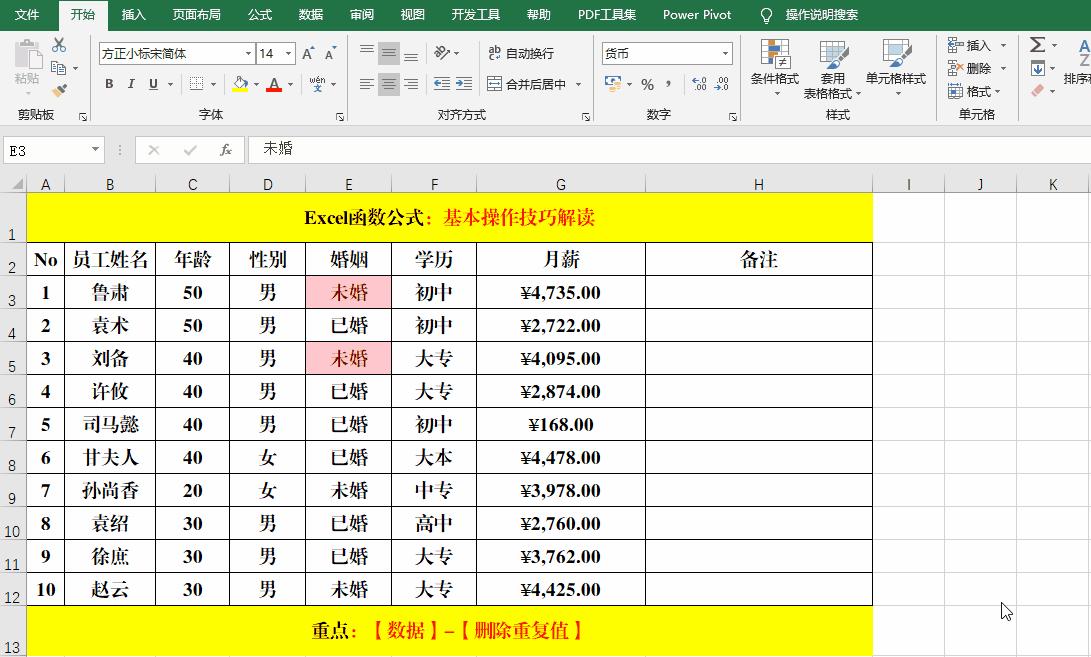Switch to the 数据 ribbon tab
The width and height of the screenshot is (1091, 657).
click(x=310, y=15)
